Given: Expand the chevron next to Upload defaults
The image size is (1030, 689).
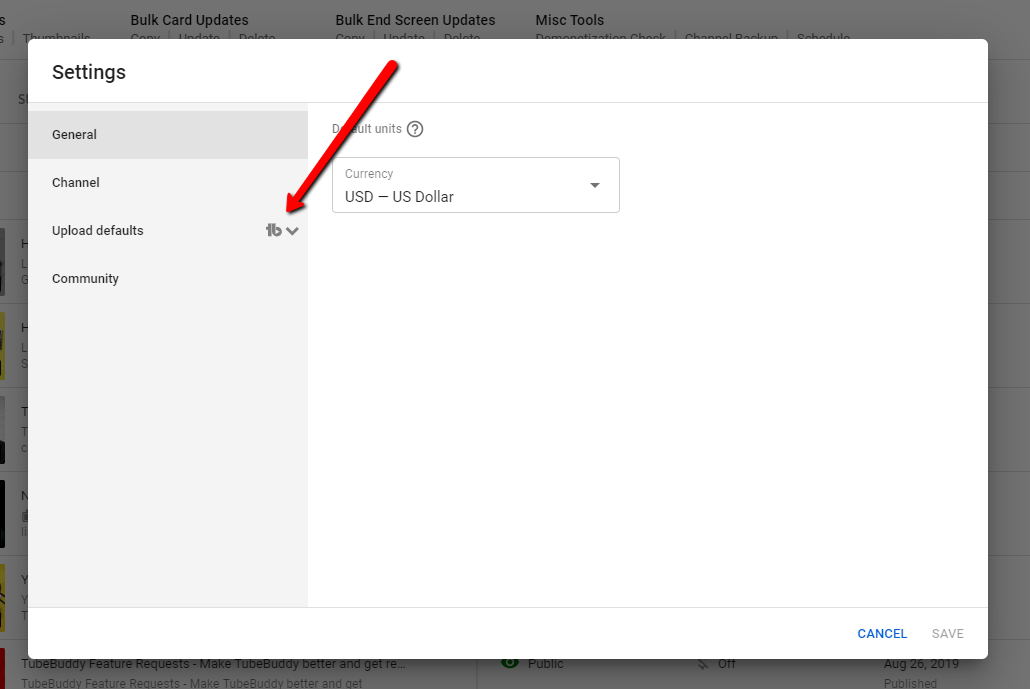Looking at the screenshot, I should point(292,231).
